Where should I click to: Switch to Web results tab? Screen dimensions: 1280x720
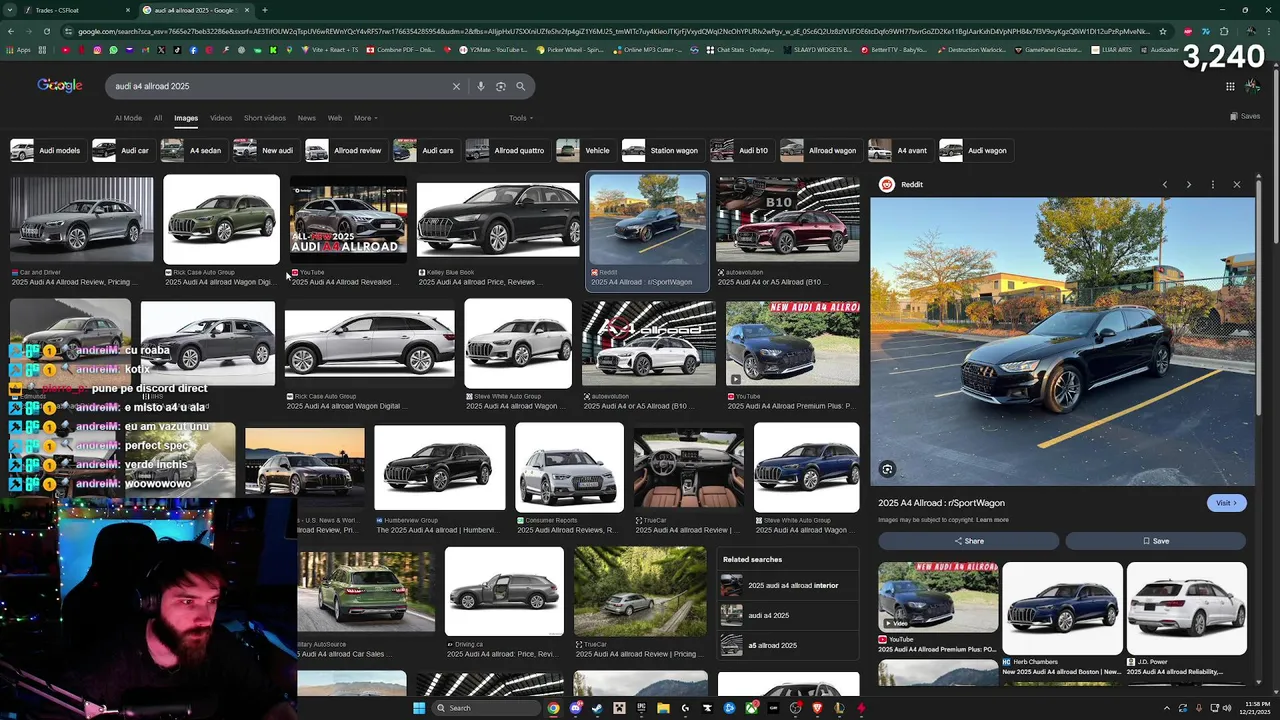pos(335,118)
